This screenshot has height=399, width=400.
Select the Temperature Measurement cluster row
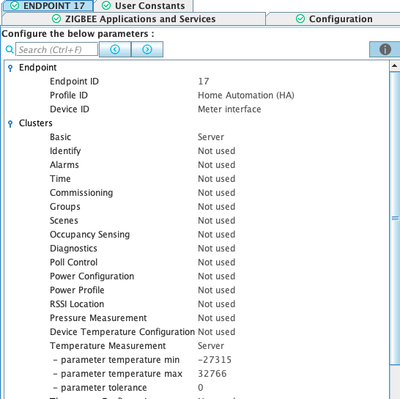pyautogui.click(x=108, y=346)
